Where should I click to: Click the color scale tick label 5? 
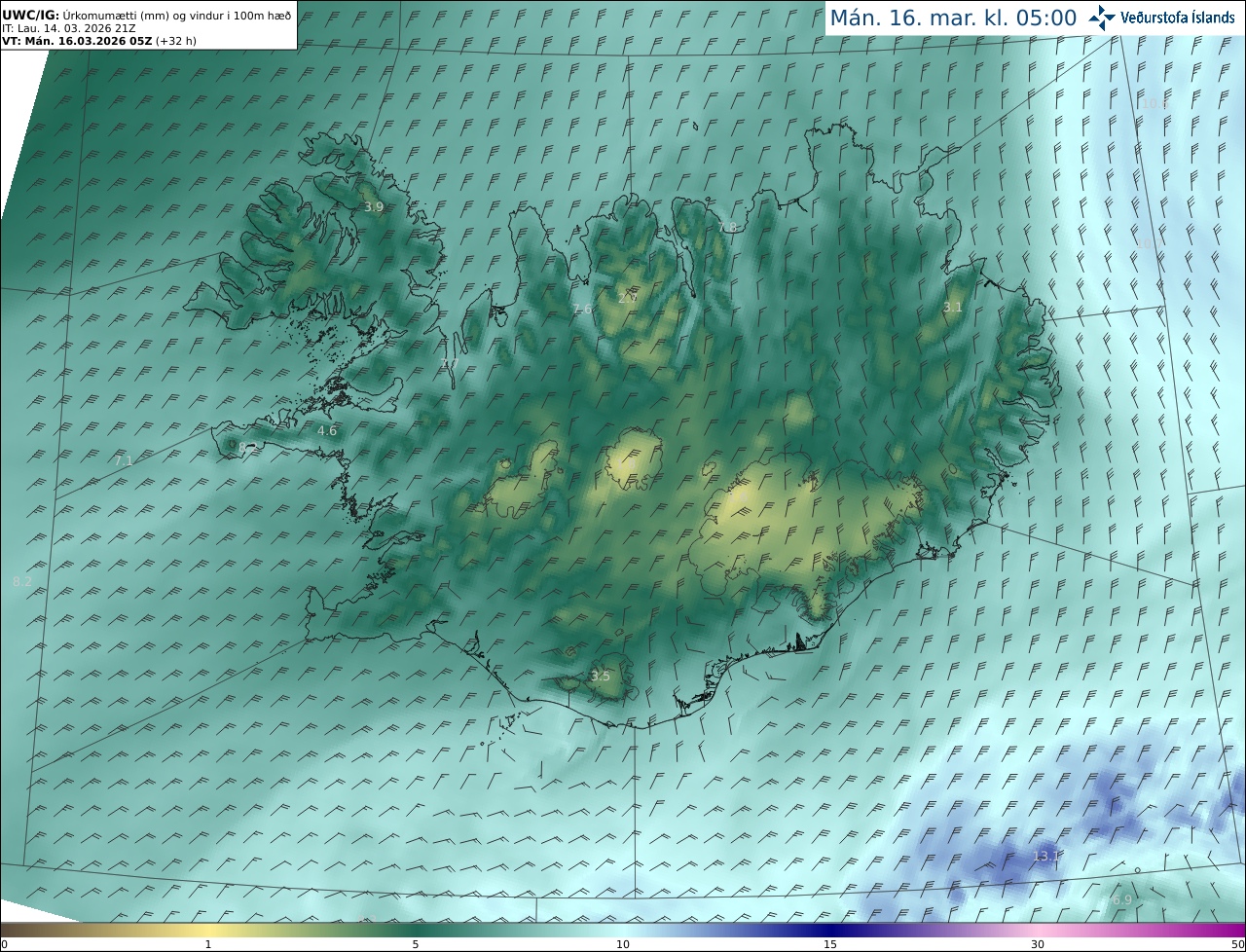(x=416, y=945)
